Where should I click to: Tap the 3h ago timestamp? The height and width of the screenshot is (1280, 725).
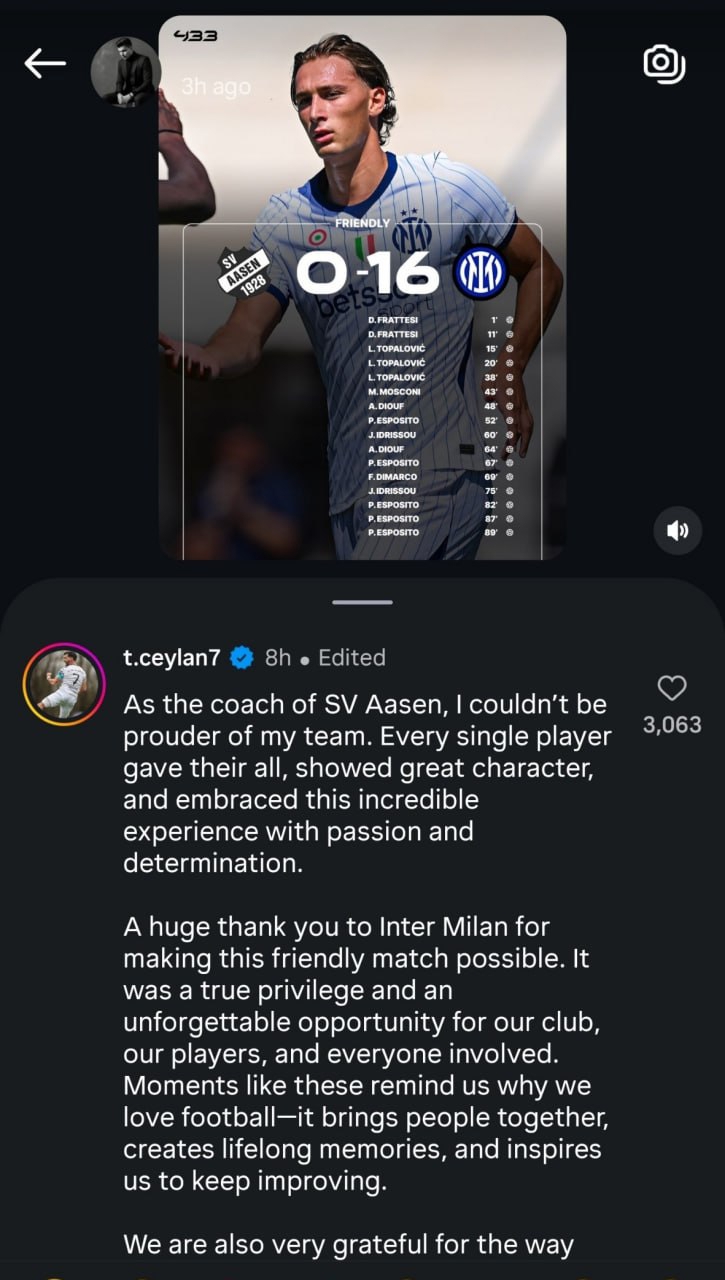[216, 87]
